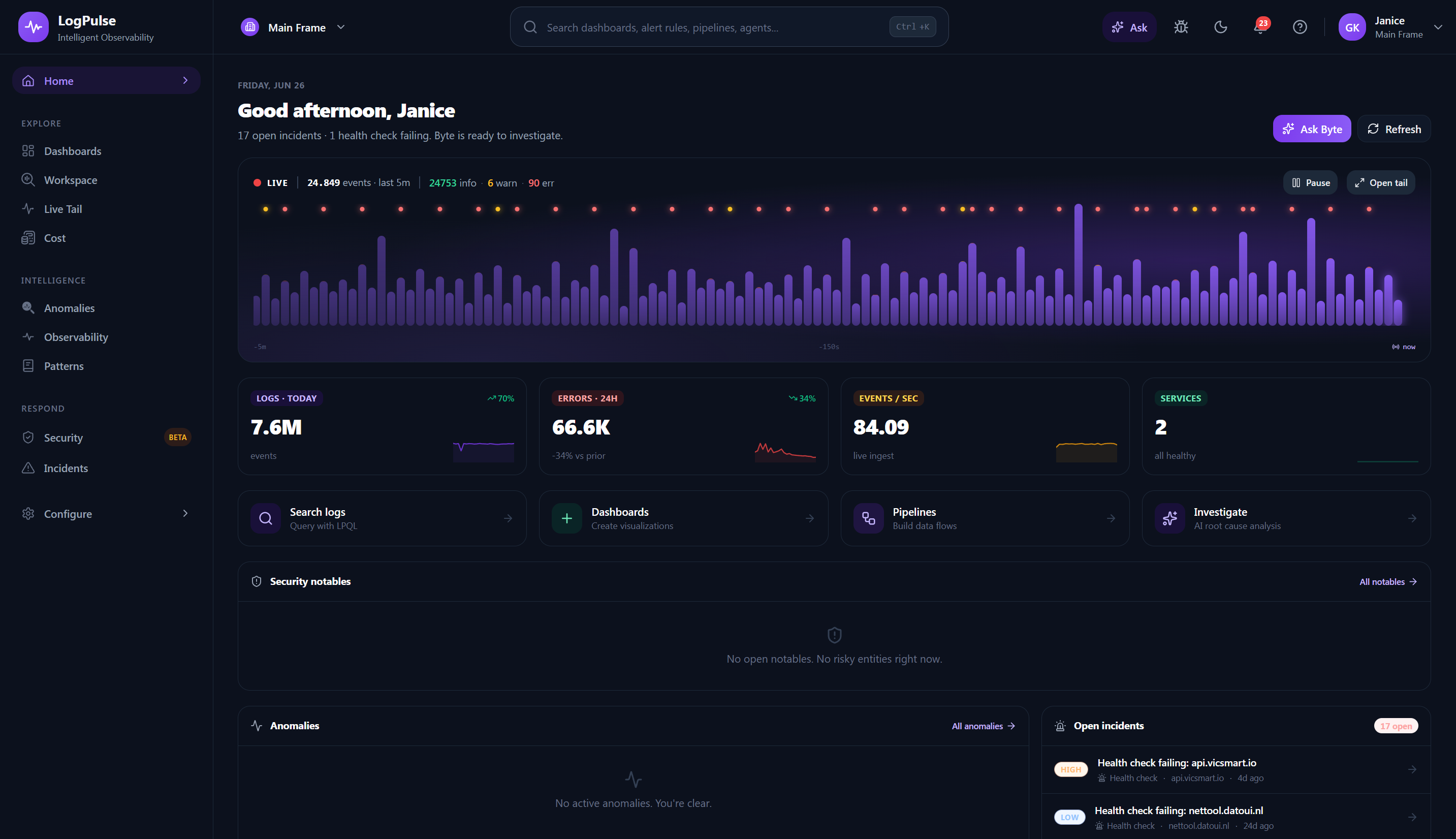
Task: Click the Errors 24H sparkline chart
Action: click(785, 452)
